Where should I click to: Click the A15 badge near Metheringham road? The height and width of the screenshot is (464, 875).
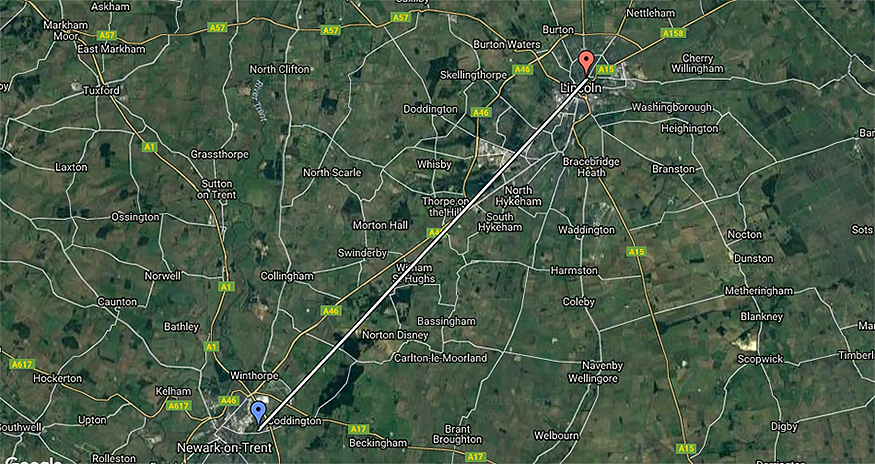pos(637,252)
